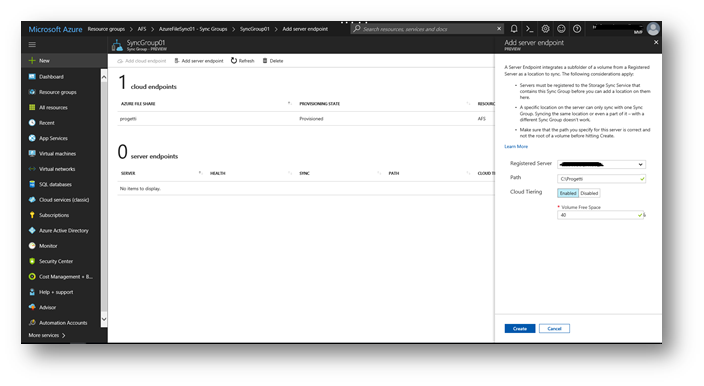Click the Volume Free Space field
This screenshot has width=704, height=386.
[x=600, y=215]
